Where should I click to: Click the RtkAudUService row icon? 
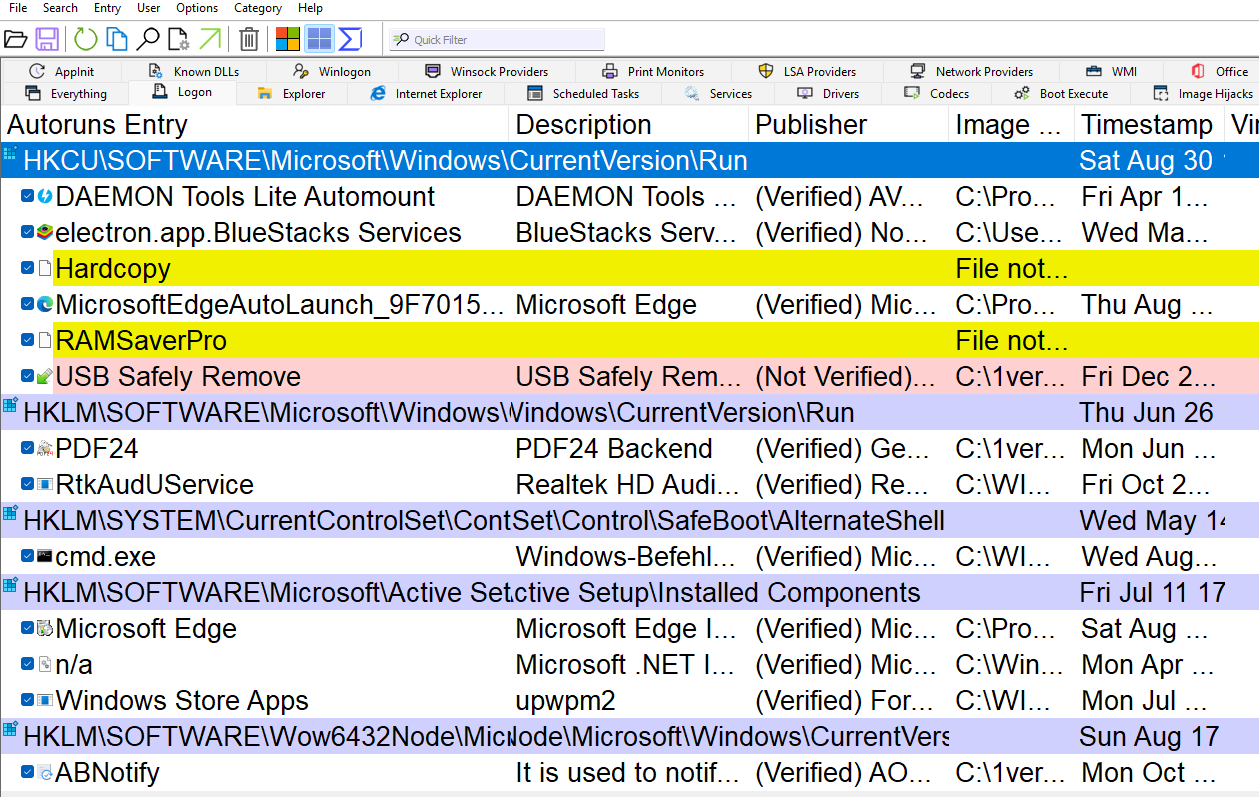(x=45, y=485)
